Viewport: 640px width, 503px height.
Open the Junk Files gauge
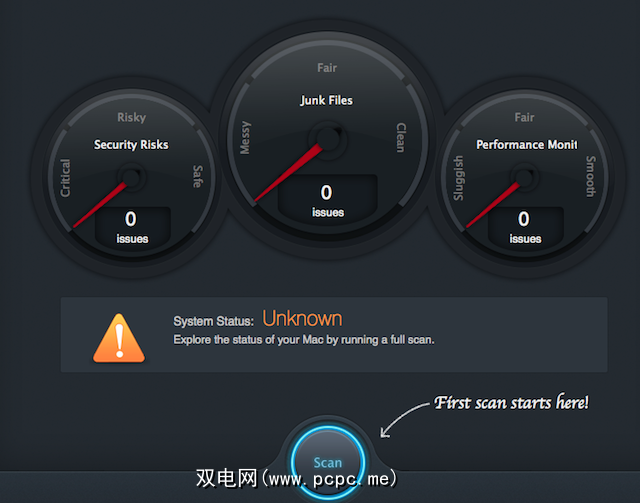(x=327, y=139)
